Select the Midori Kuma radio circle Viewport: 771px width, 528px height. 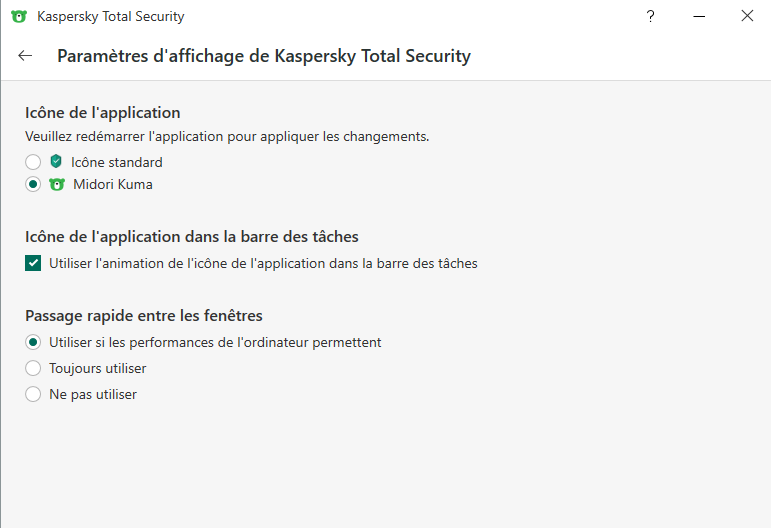click(33, 185)
